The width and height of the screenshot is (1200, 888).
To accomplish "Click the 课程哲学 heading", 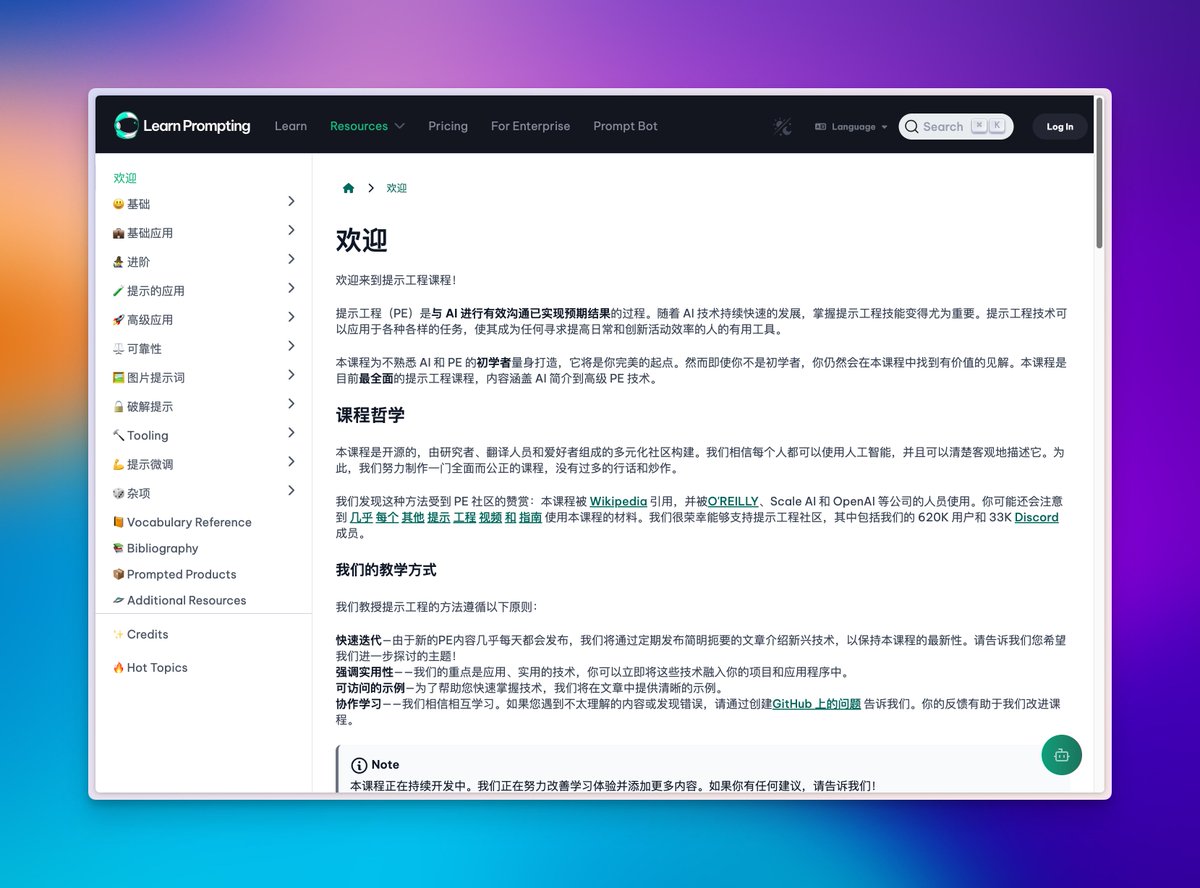I will point(370,415).
